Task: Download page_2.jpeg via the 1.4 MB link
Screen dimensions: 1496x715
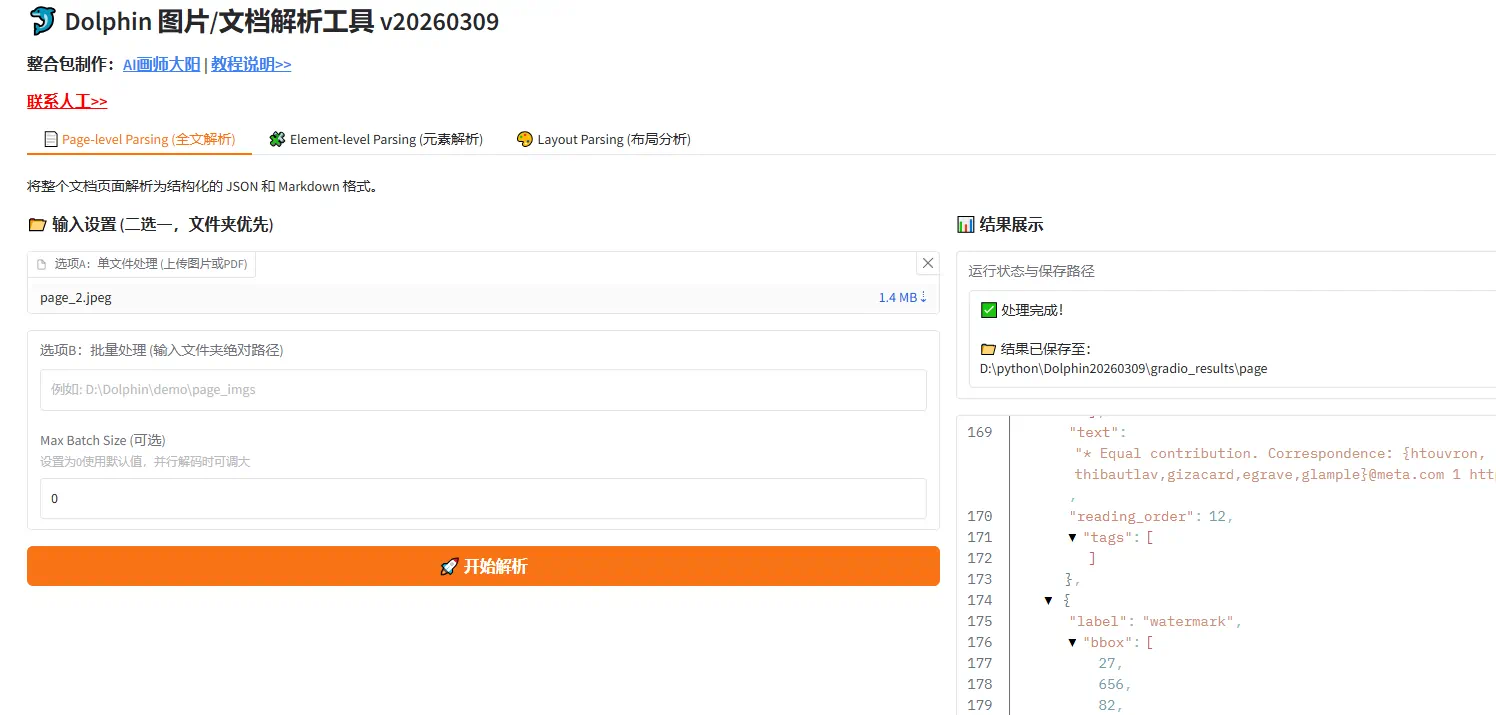Action: 902,297
